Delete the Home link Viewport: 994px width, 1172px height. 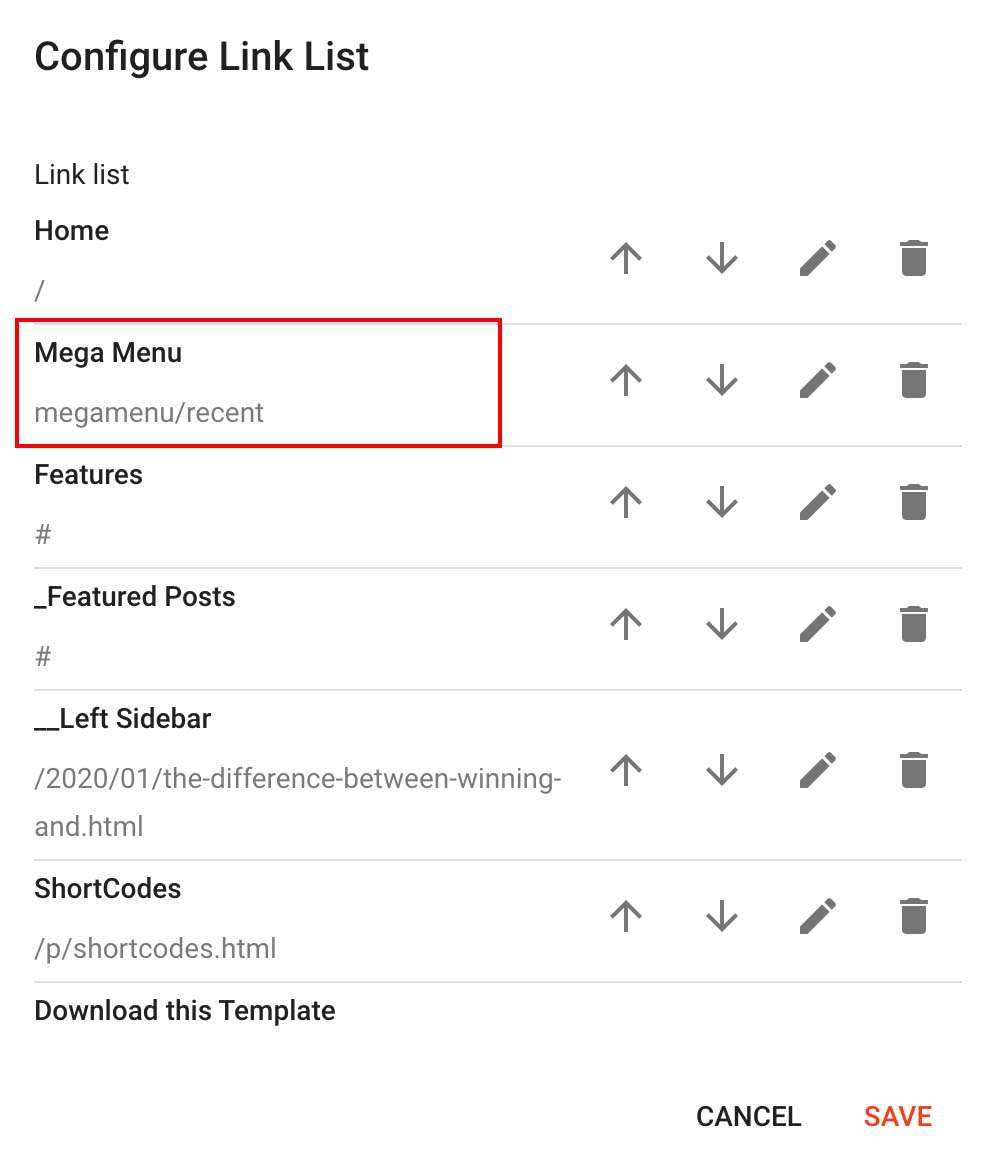point(913,259)
